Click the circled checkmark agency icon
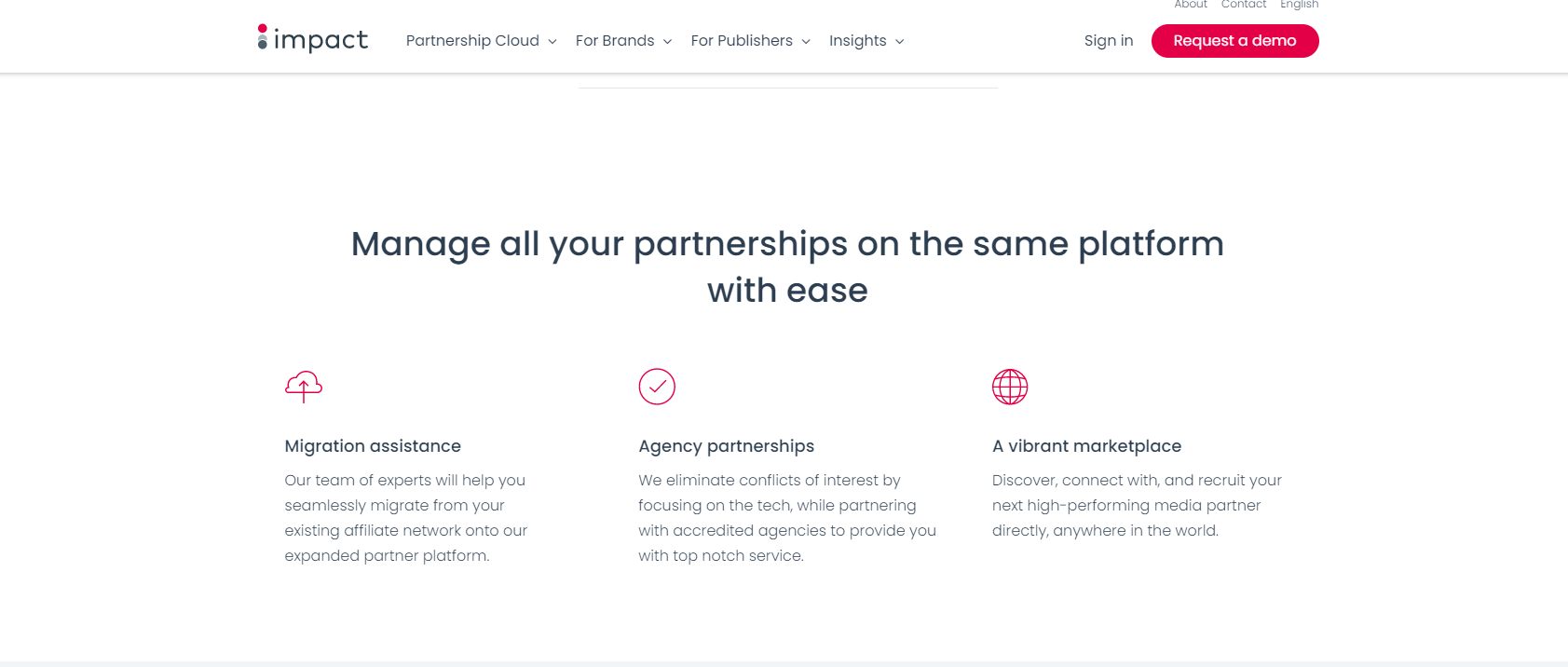 pyautogui.click(x=657, y=387)
